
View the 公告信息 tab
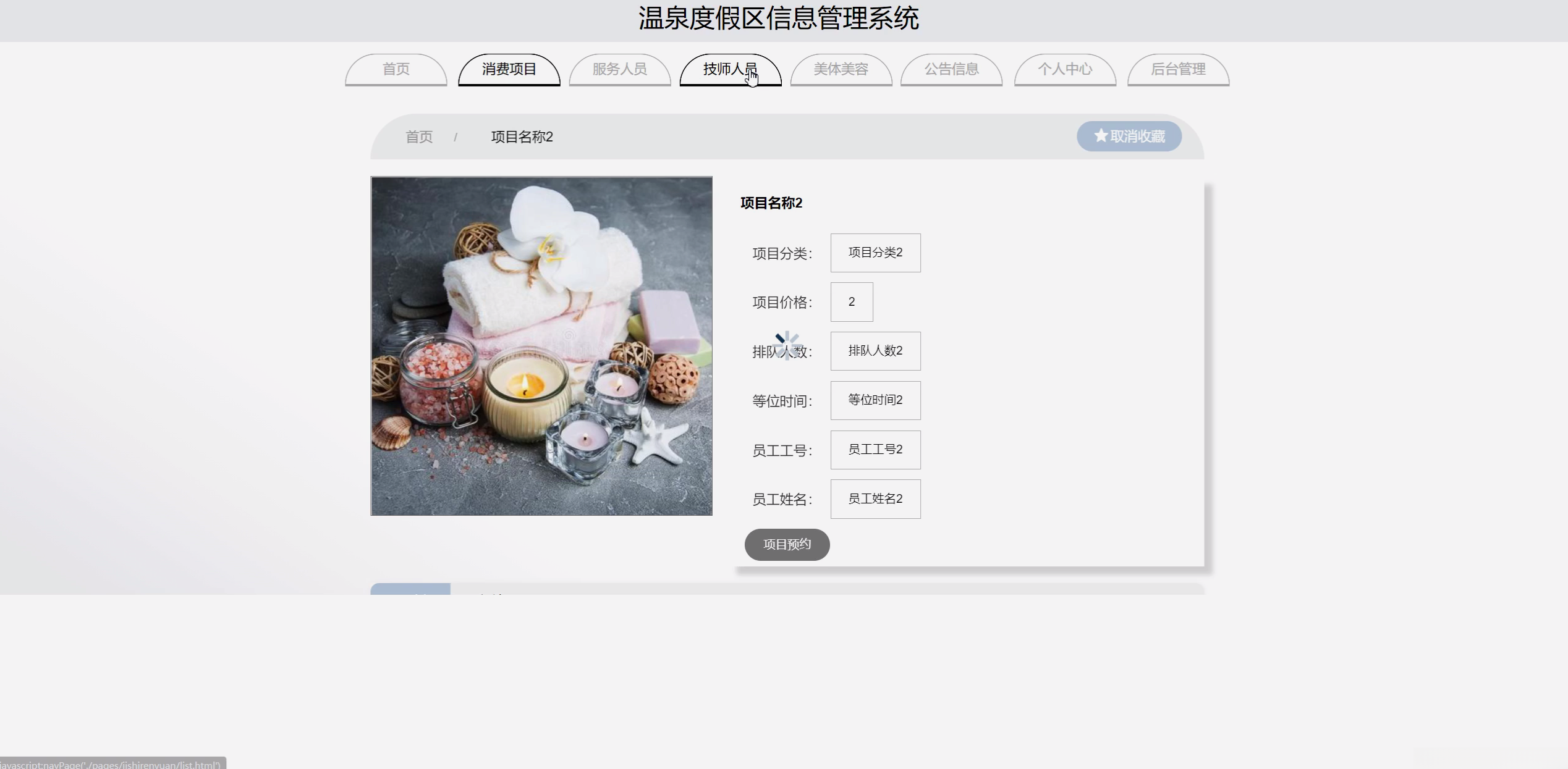pyautogui.click(x=951, y=69)
